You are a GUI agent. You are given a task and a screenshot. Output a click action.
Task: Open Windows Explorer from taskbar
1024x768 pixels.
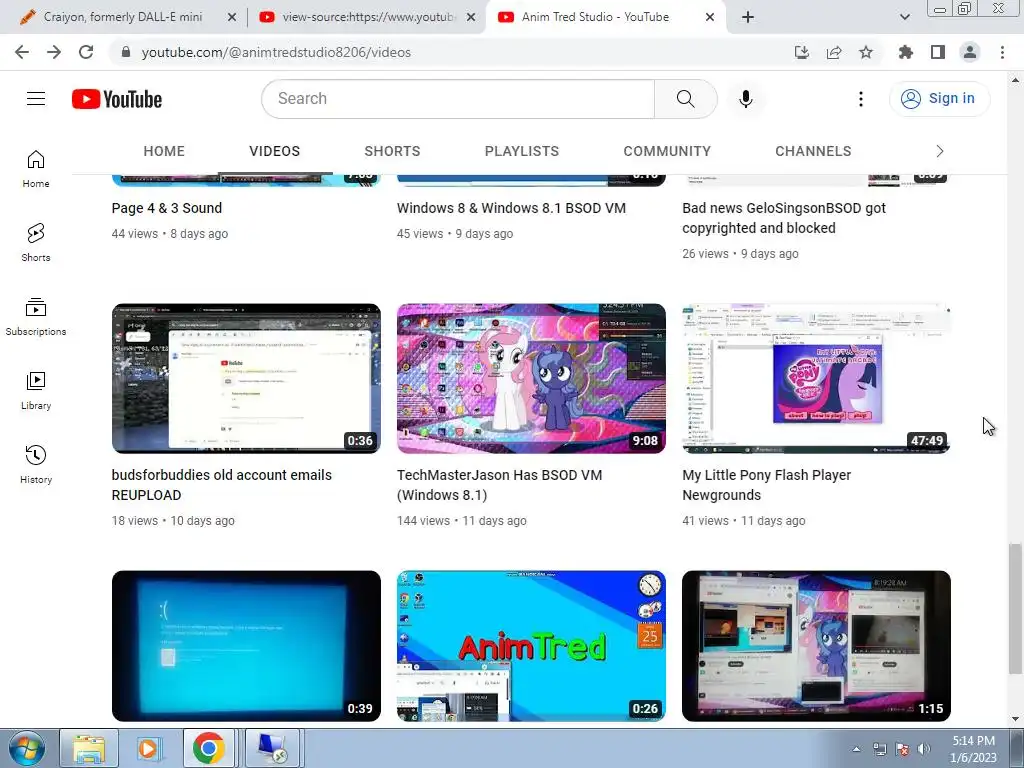89,748
